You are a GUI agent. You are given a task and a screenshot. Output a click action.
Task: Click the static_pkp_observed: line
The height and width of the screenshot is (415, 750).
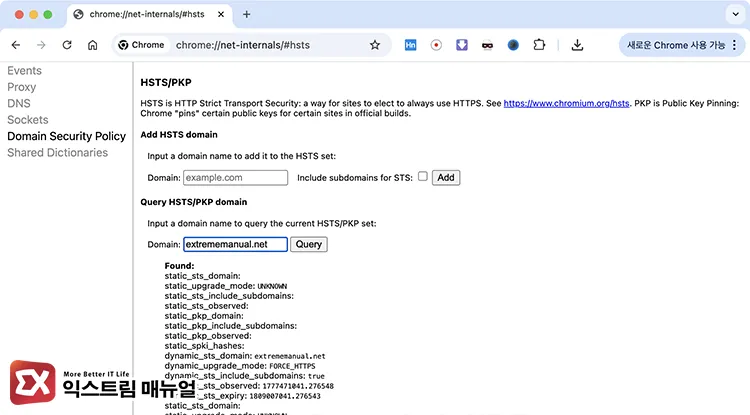[208, 336]
